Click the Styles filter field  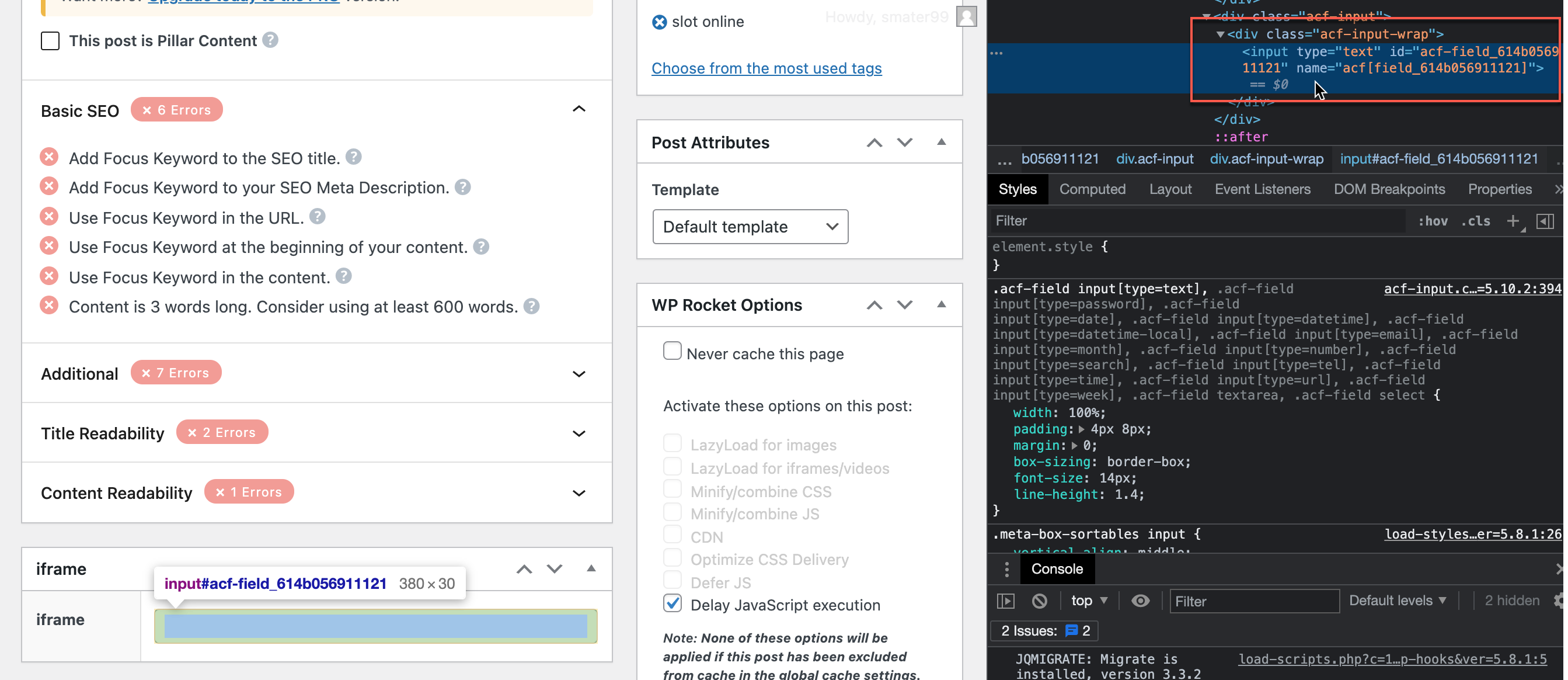[1197, 221]
